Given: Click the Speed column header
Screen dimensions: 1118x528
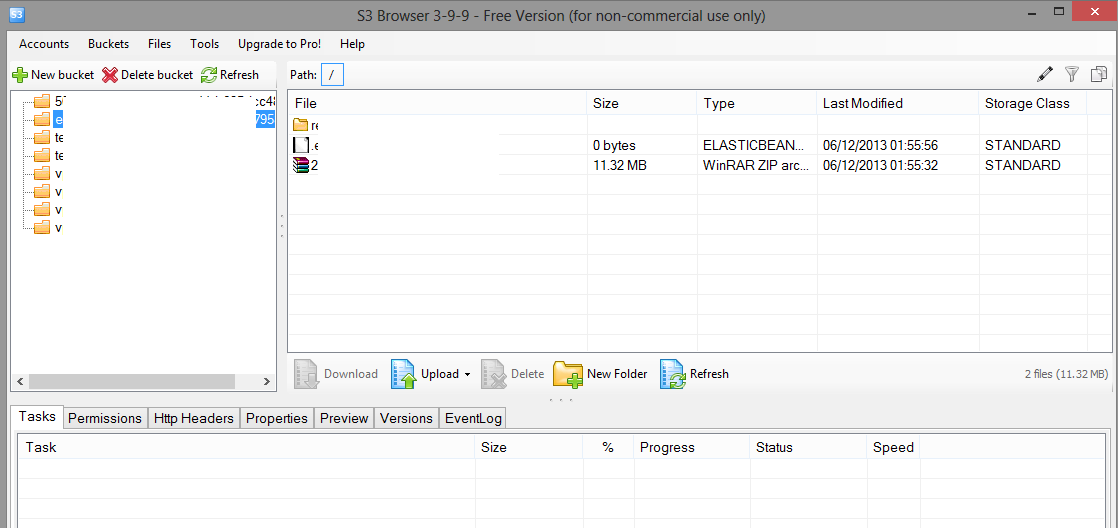Looking at the screenshot, I should (x=894, y=447).
